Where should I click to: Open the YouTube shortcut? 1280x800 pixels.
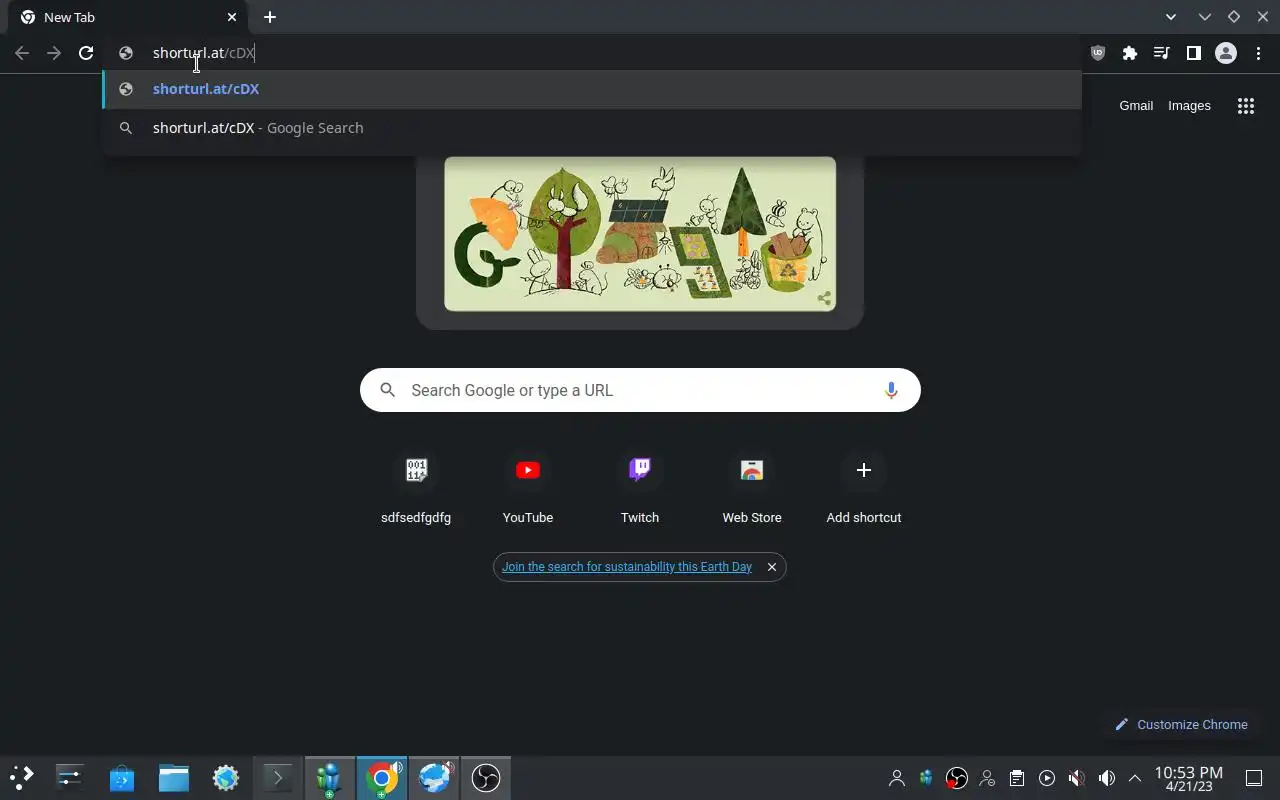528,487
